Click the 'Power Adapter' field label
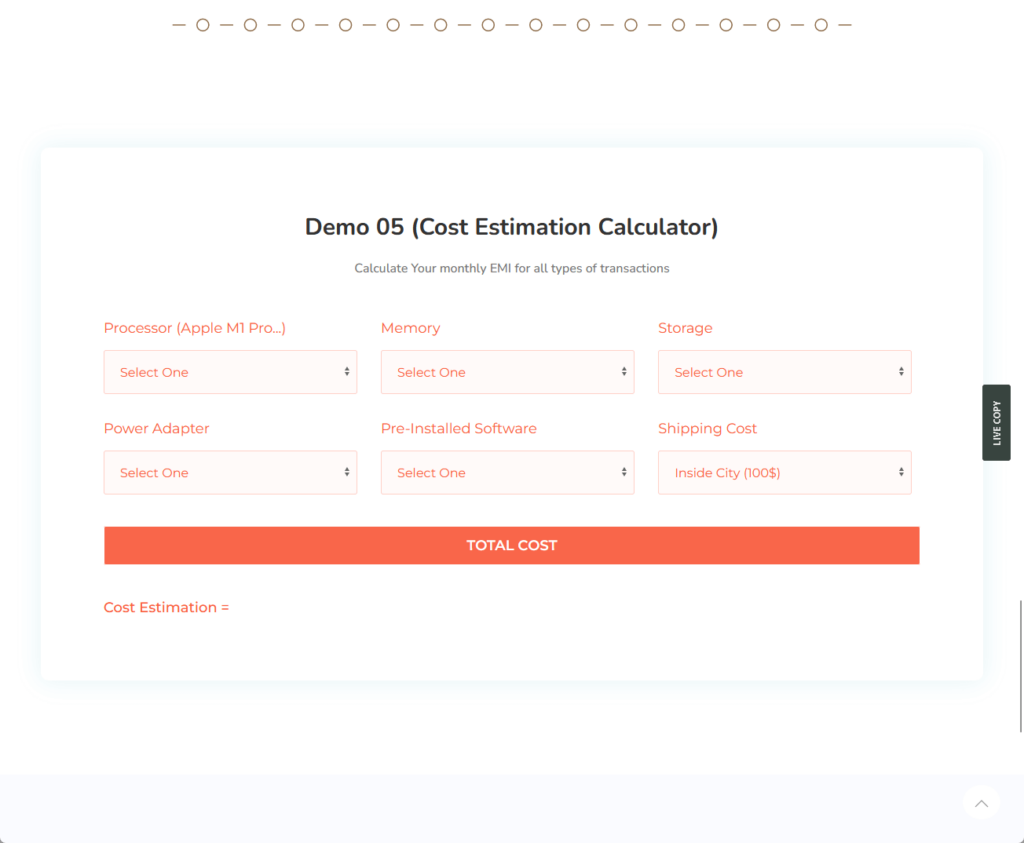The width and height of the screenshot is (1024, 843). point(157,428)
